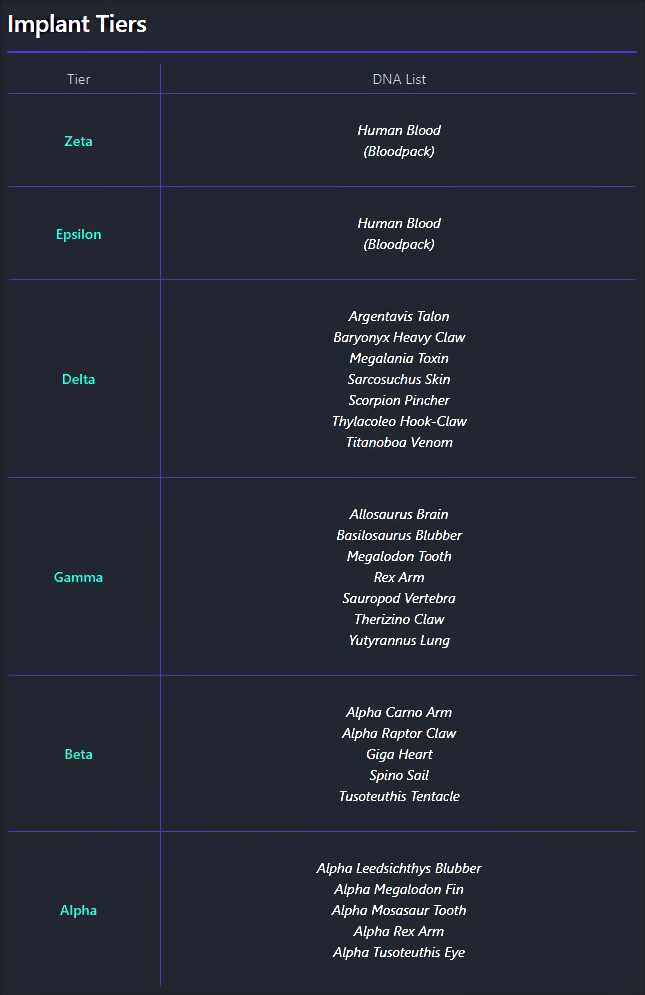Click the Alpha tier name

[x=78, y=910]
